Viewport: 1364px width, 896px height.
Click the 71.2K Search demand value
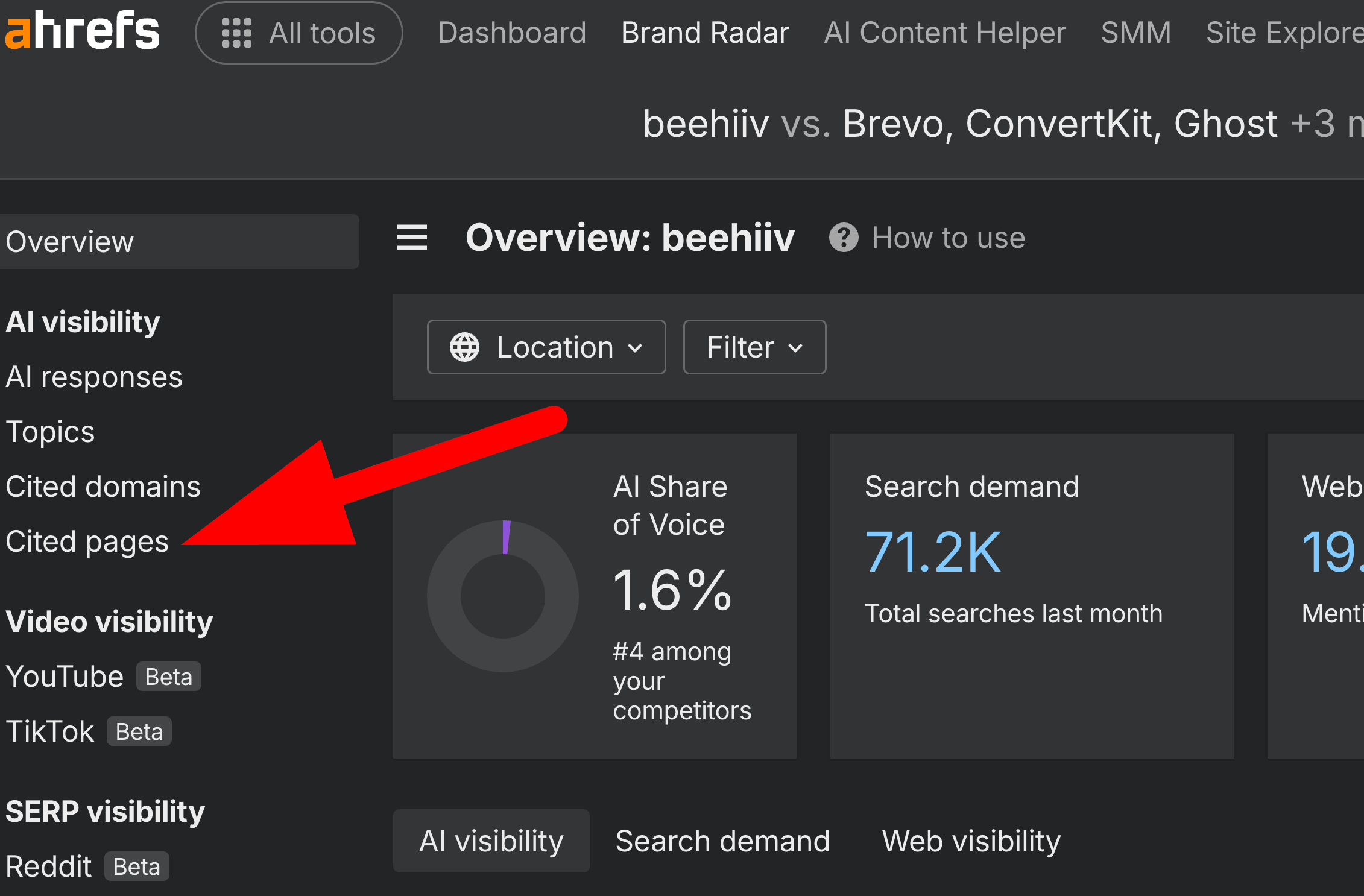(x=932, y=552)
